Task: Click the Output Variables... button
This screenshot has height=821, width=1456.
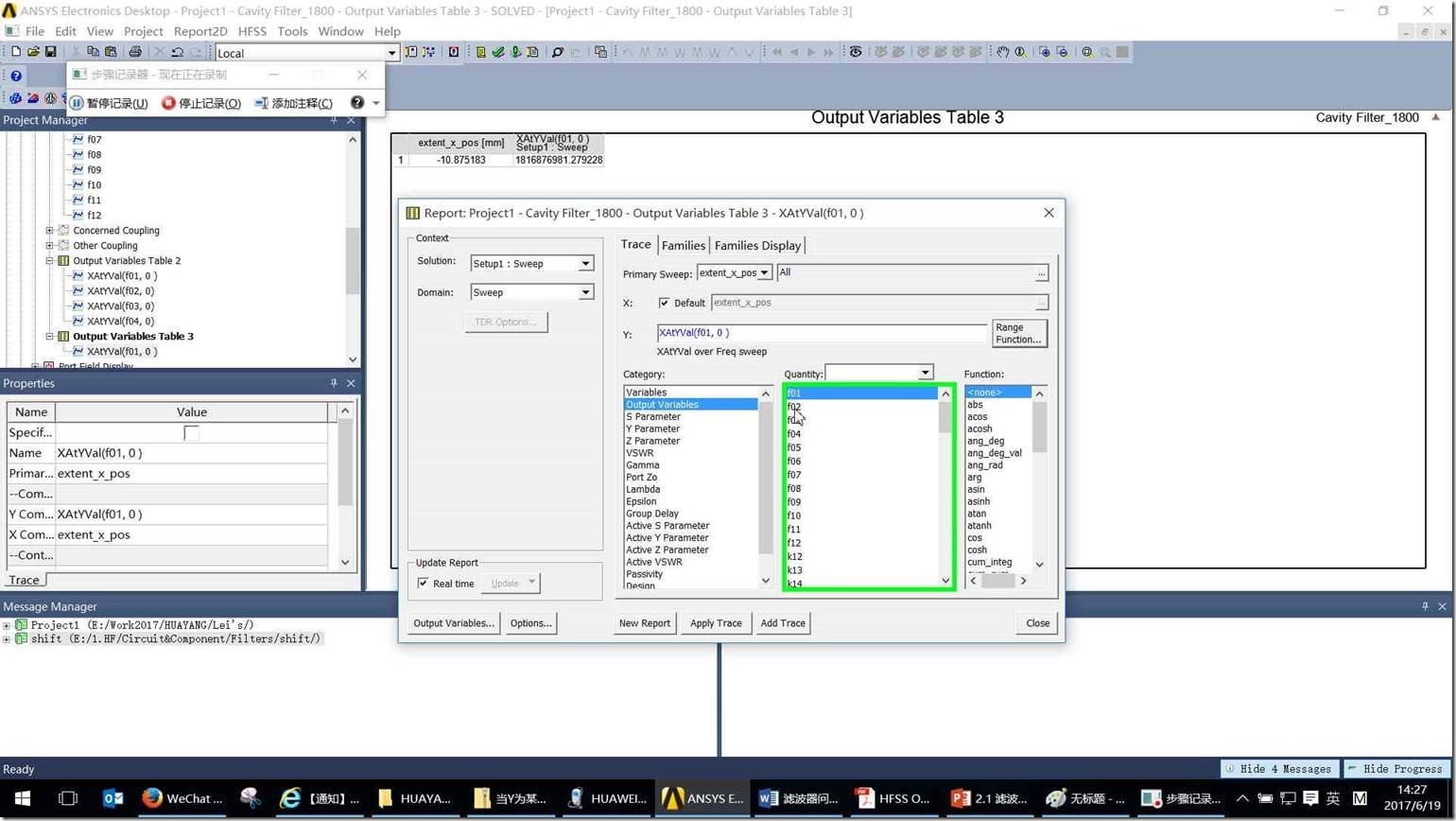Action: pos(454,623)
